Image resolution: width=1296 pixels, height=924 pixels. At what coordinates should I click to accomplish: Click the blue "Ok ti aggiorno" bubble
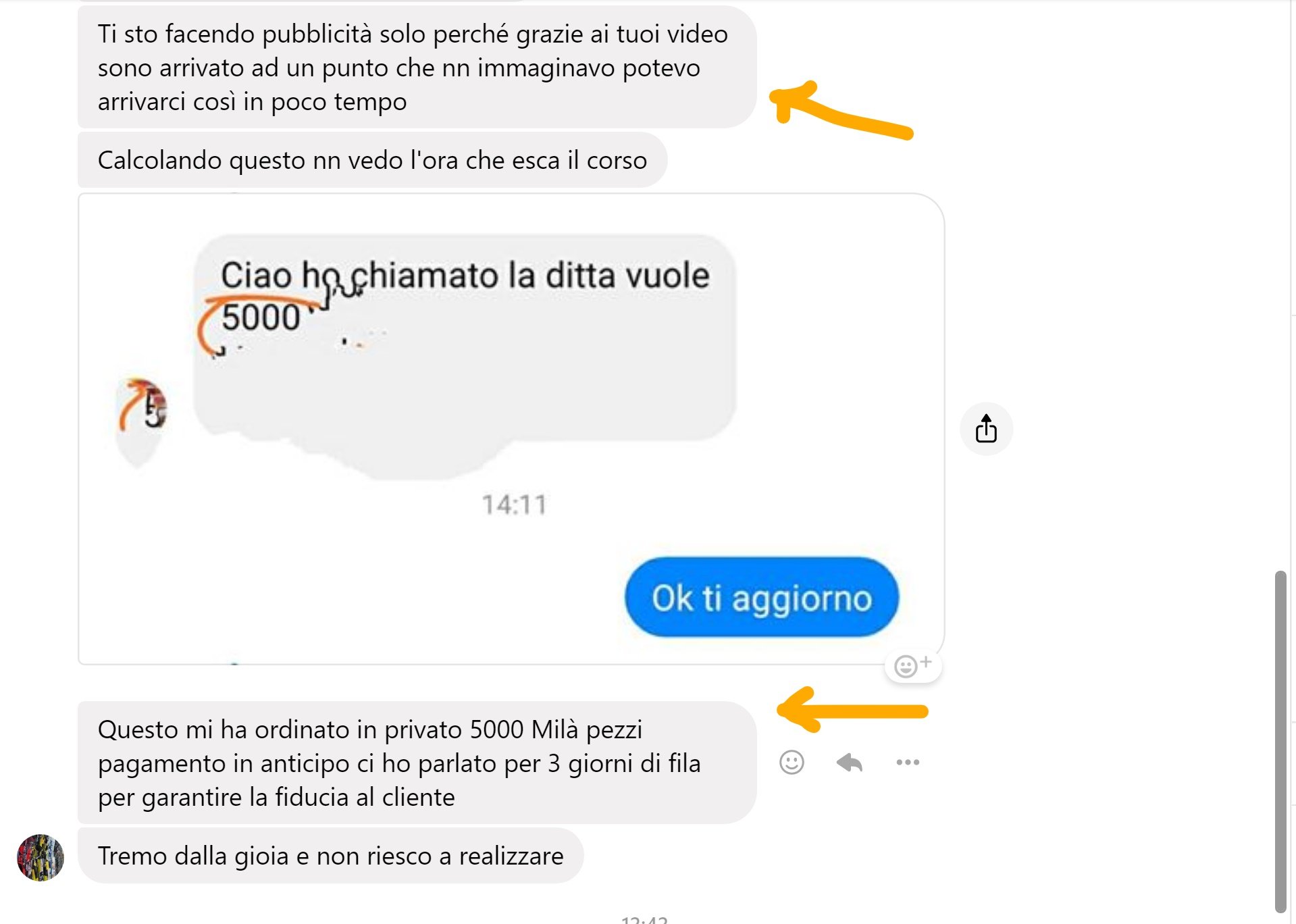(762, 597)
